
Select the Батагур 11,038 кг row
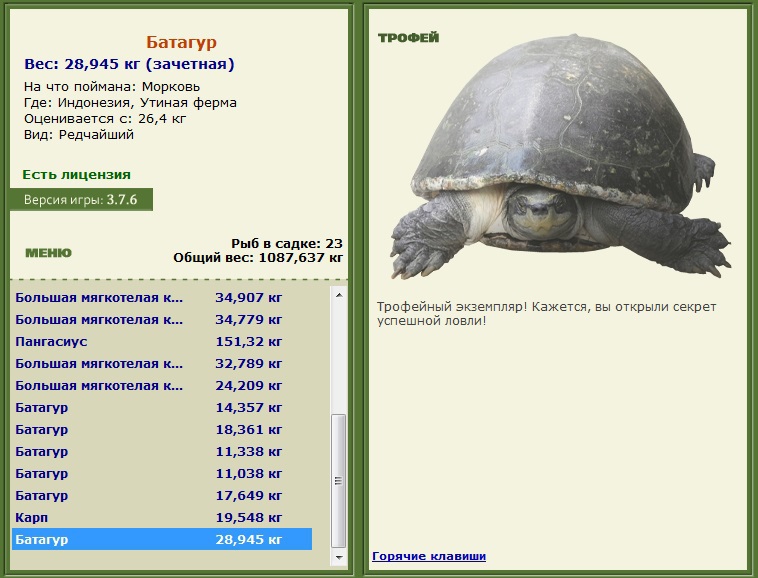coord(162,474)
